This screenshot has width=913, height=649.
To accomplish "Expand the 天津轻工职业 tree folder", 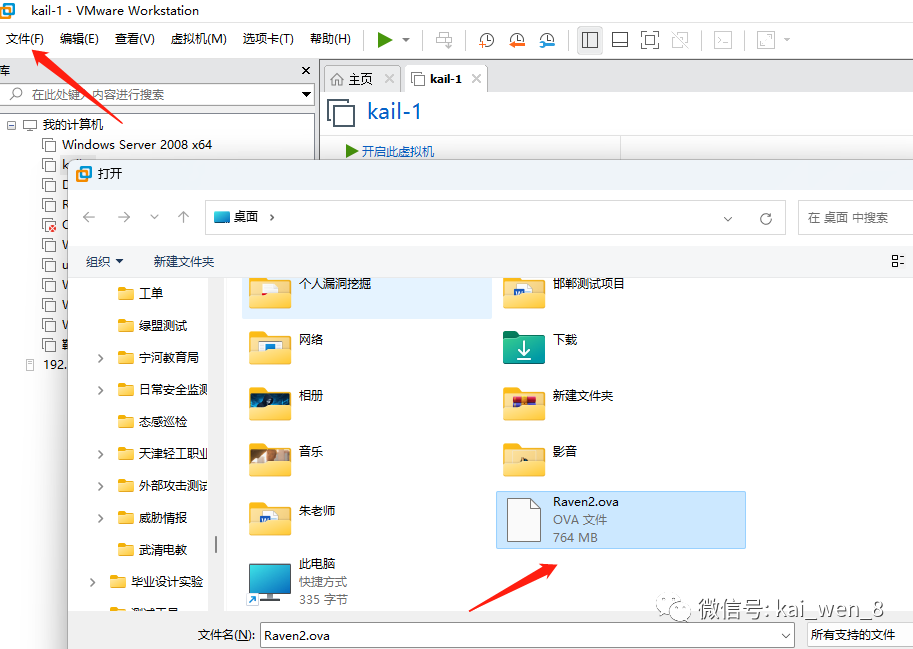I will pyautogui.click(x=100, y=454).
